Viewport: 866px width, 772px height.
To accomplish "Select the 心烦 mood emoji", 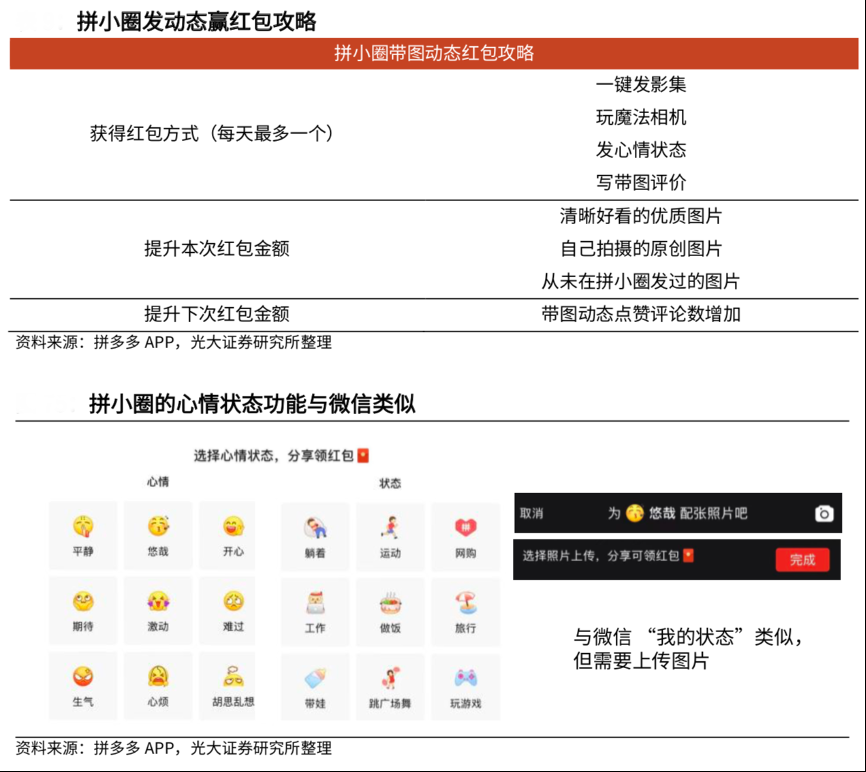I will tap(158, 677).
